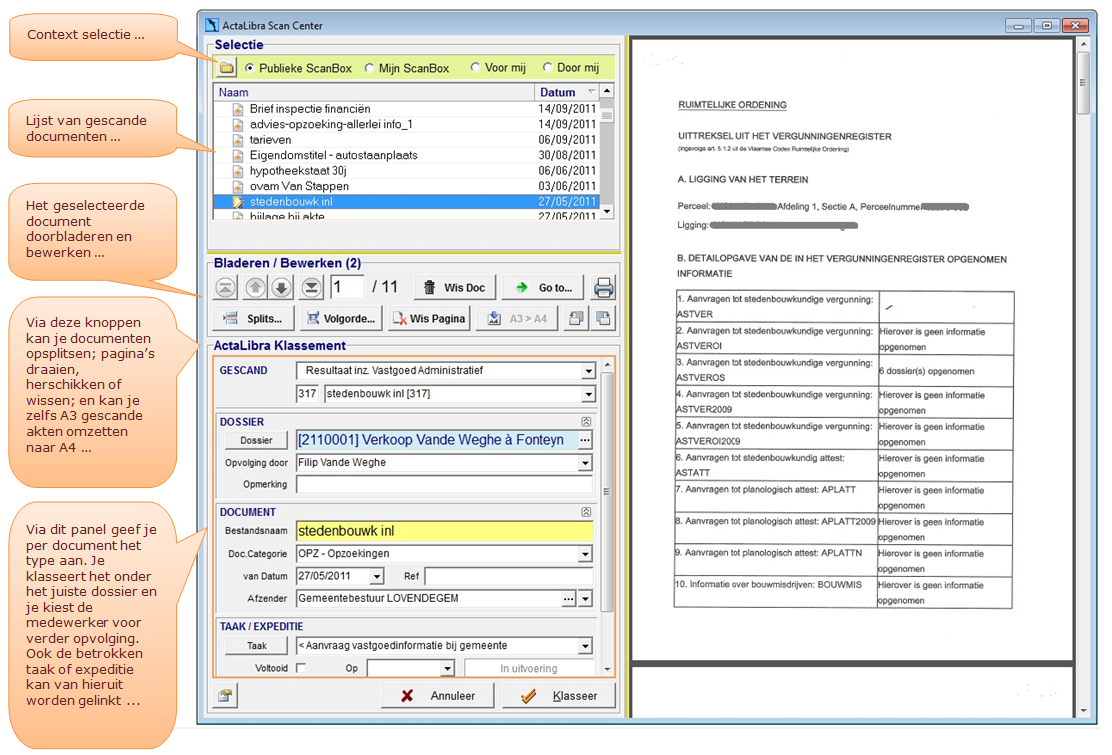Click the page number field
Screen dimensions: 1112x755
[347, 287]
